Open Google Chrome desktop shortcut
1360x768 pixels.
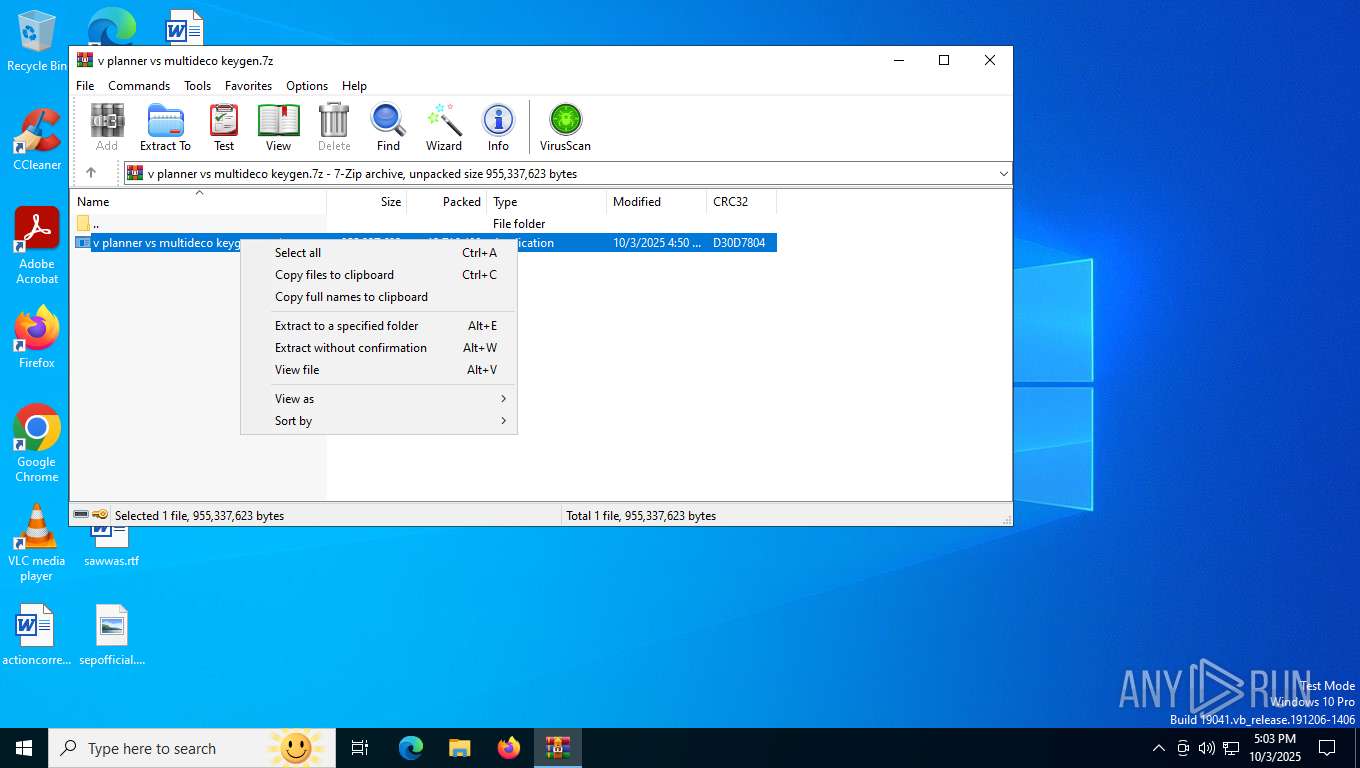point(37,444)
